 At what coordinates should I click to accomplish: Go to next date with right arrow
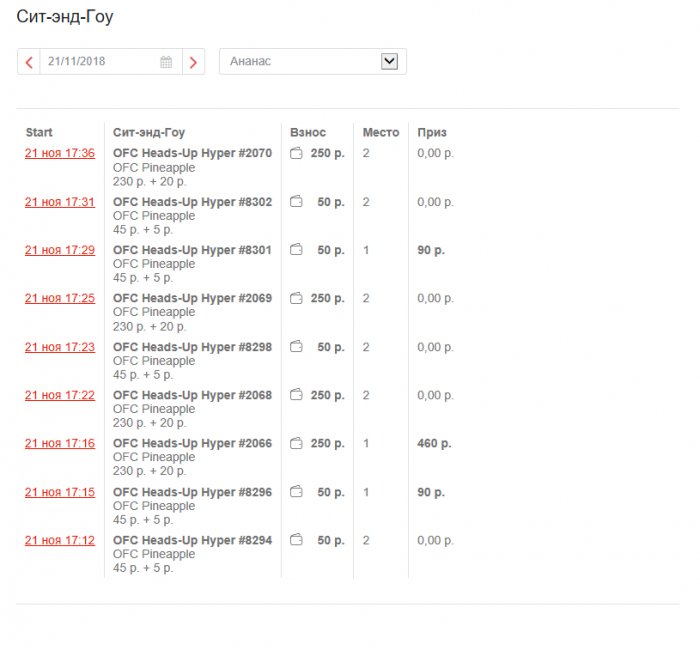(193, 62)
